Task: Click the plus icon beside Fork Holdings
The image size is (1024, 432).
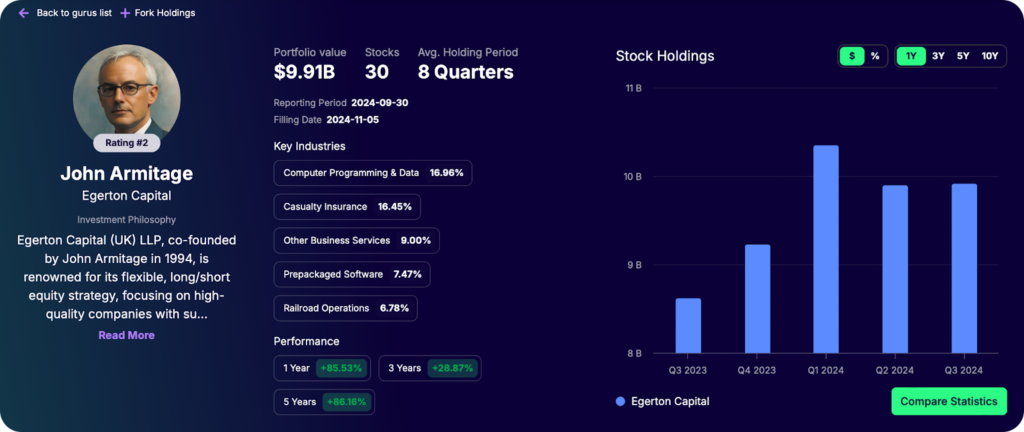Action: pos(125,13)
